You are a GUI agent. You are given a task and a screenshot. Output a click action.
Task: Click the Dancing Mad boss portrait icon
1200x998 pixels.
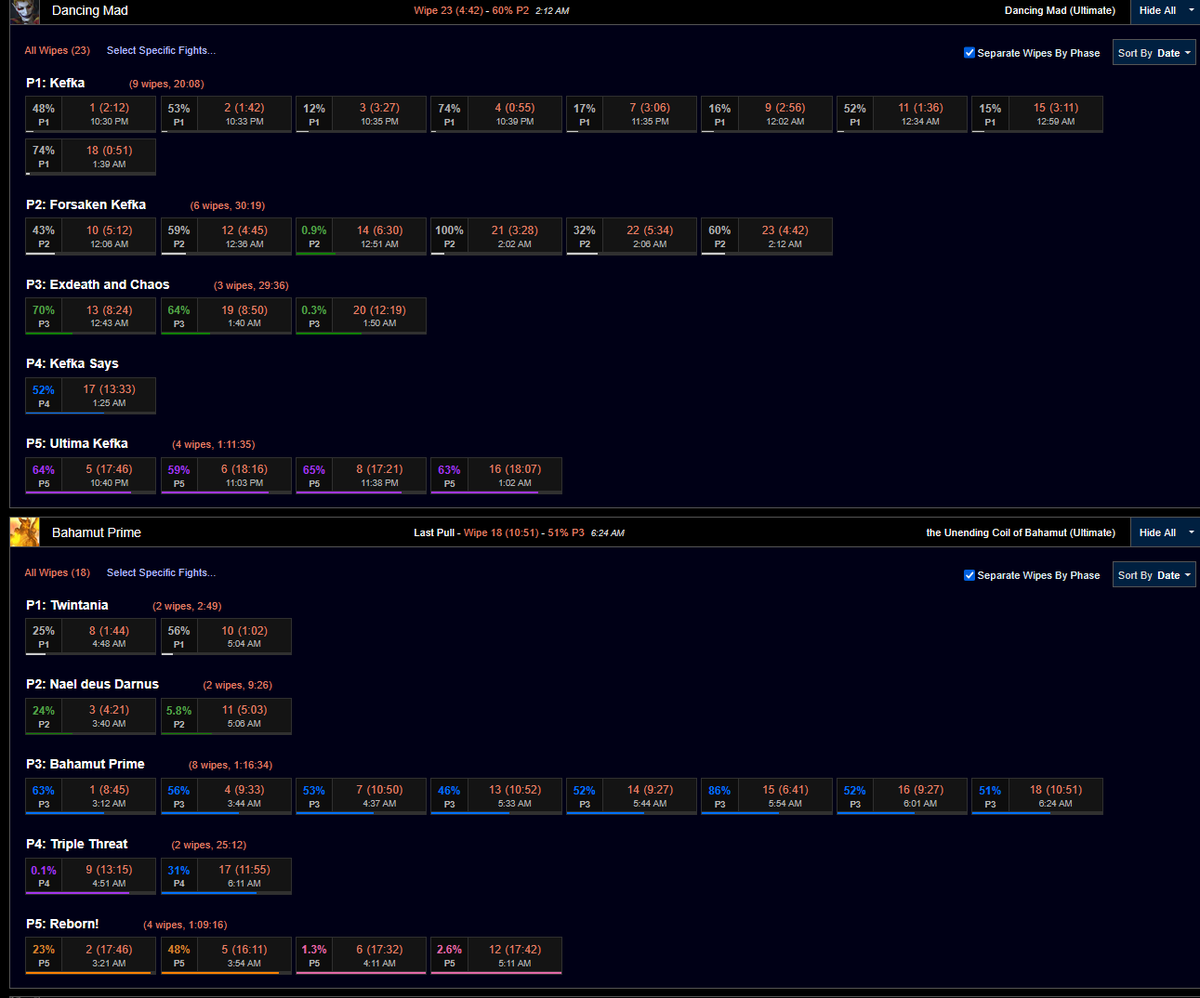click(x=24, y=11)
